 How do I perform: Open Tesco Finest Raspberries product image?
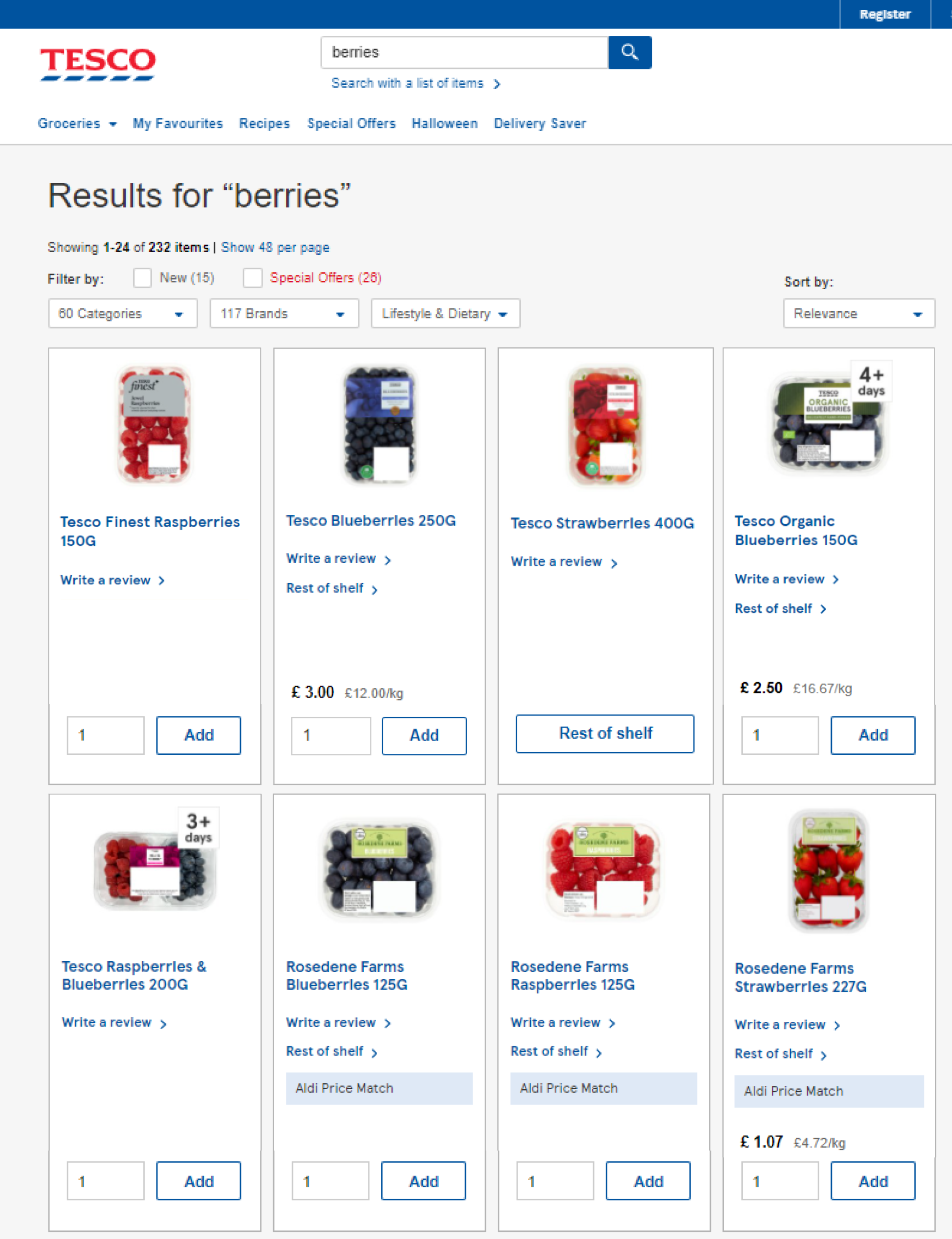tap(154, 425)
